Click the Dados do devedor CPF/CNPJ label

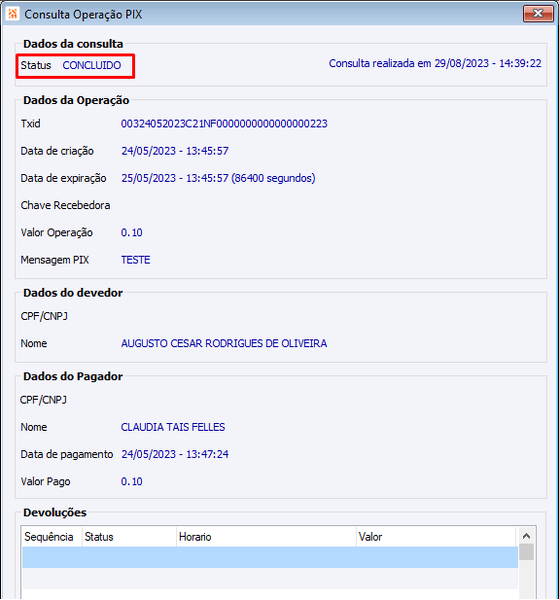point(44,316)
